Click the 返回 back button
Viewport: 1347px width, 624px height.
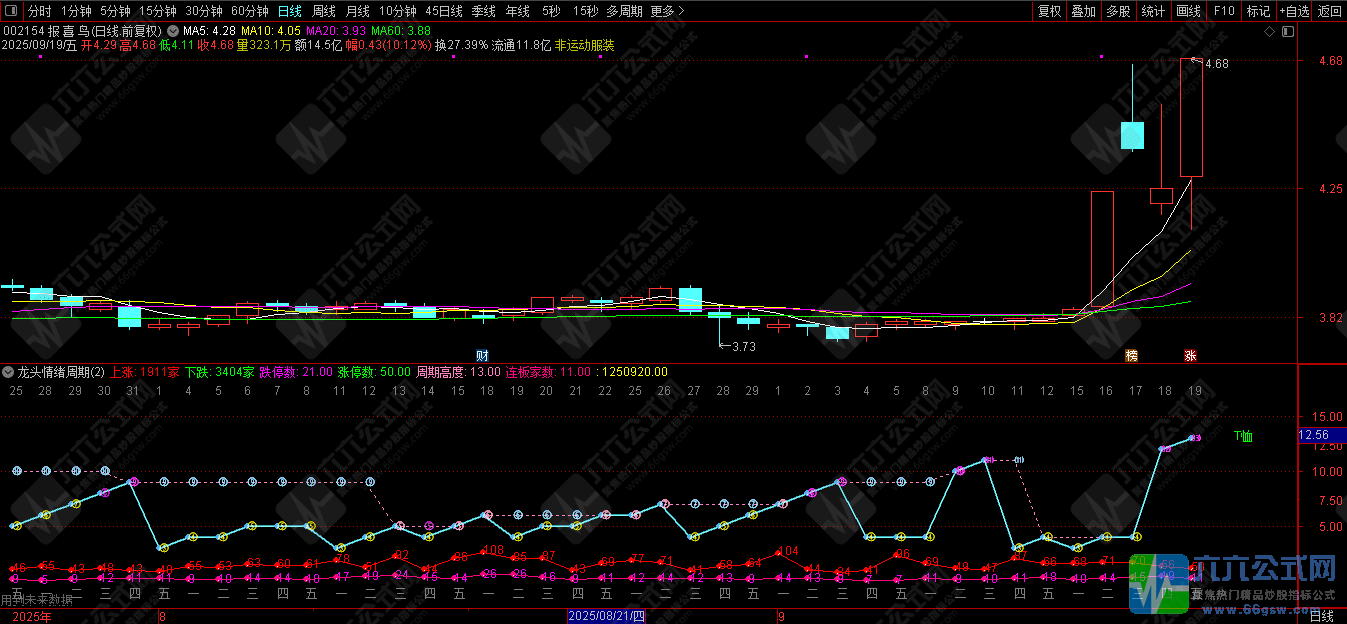(x=1329, y=11)
